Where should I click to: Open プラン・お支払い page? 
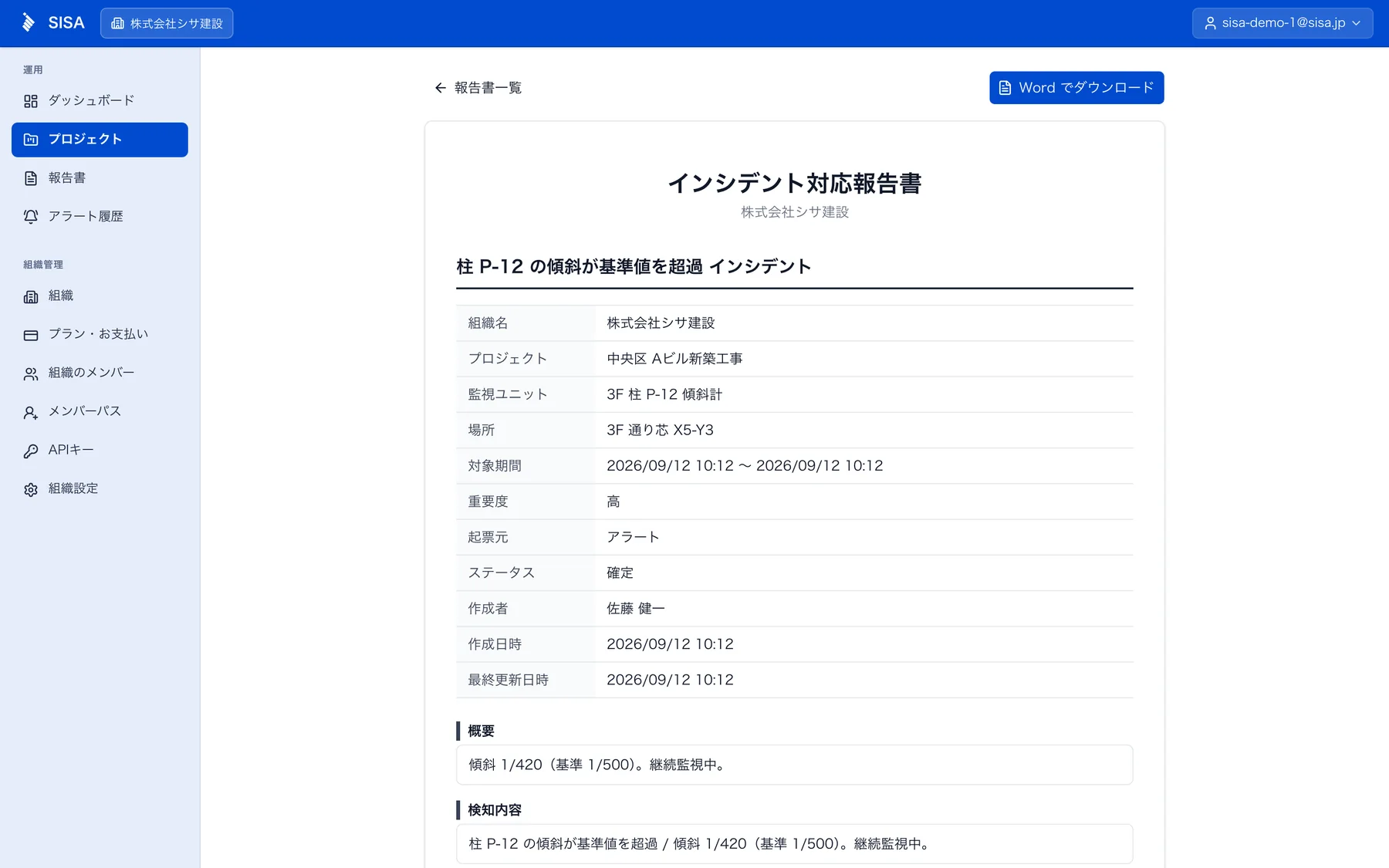[x=100, y=334]
